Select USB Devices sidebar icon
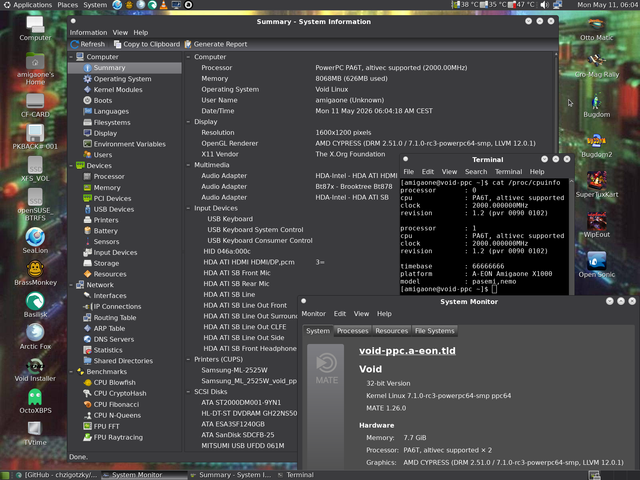The image size is (640, 480). coord(87,209)
